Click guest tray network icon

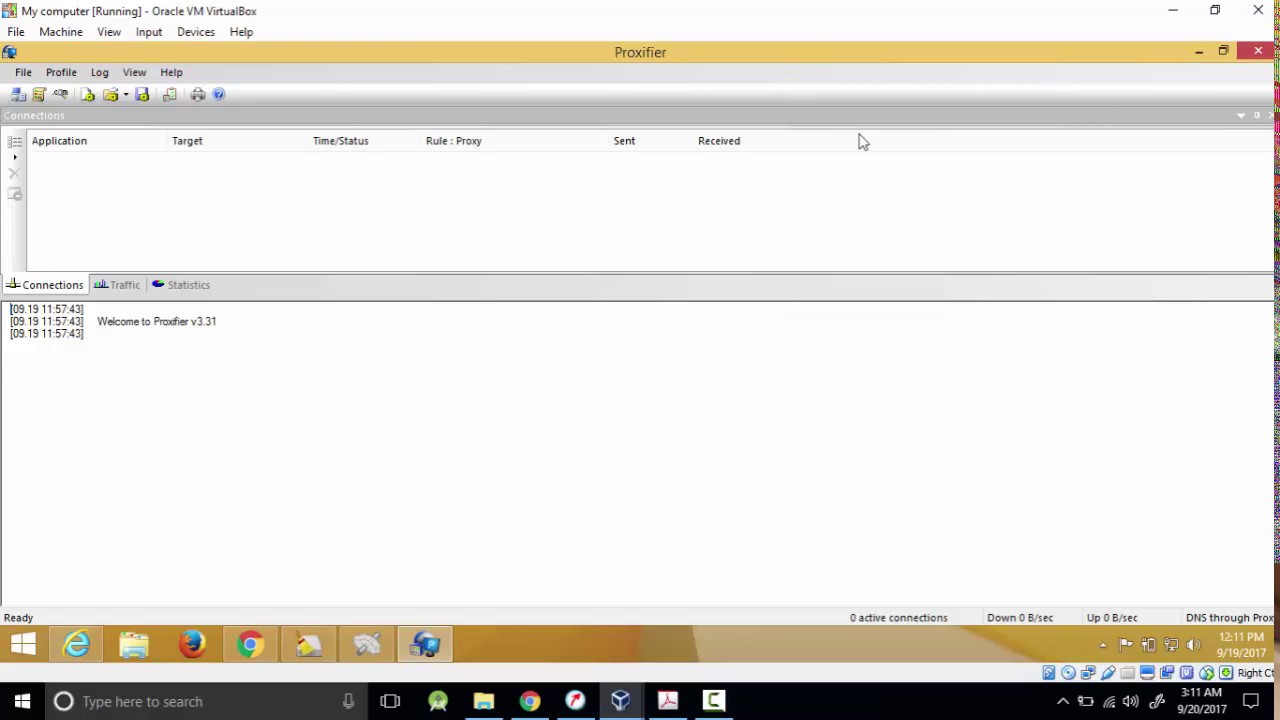(x=1171, y=645)
